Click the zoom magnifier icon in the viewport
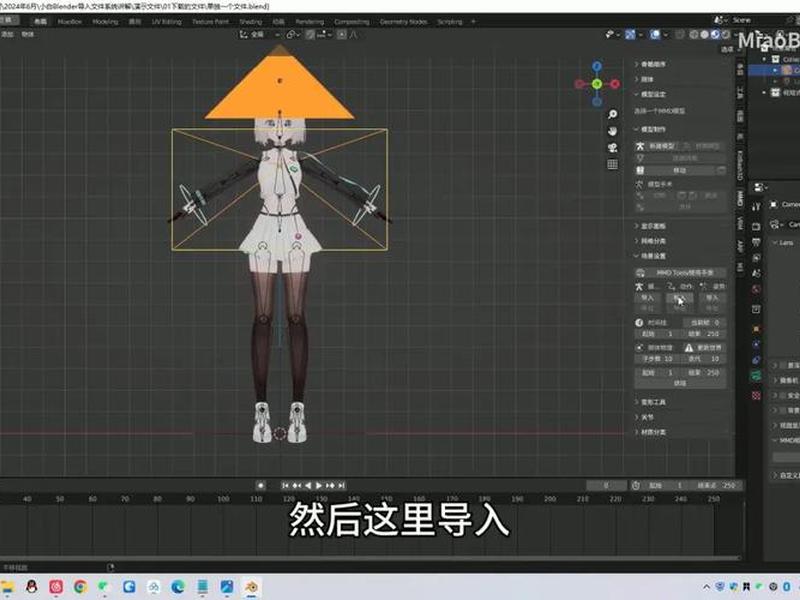800x600 pixels. (x=612, y=114)
